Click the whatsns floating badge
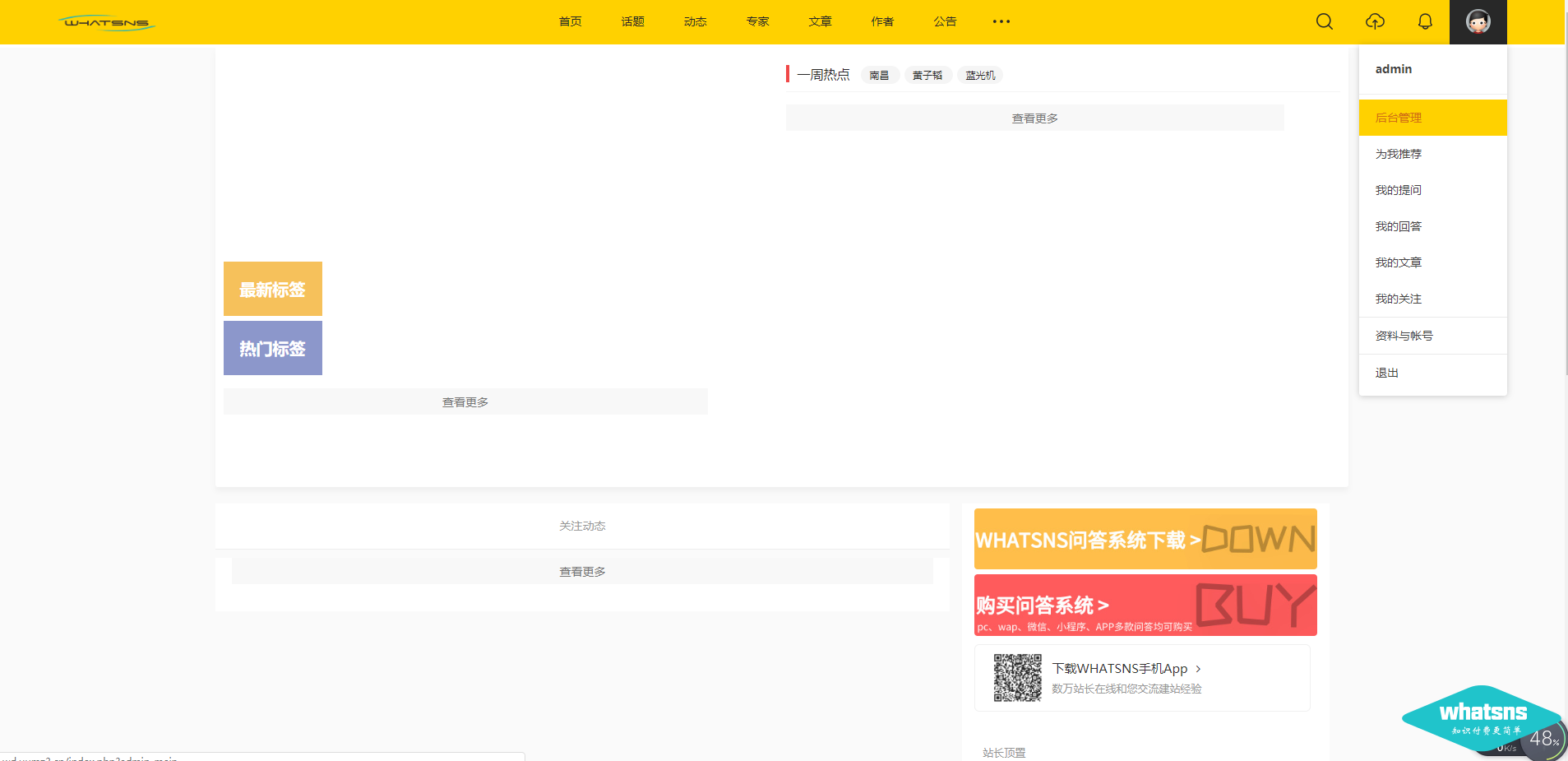This screenshot has width=1568, height=761. coord(1482,717)
